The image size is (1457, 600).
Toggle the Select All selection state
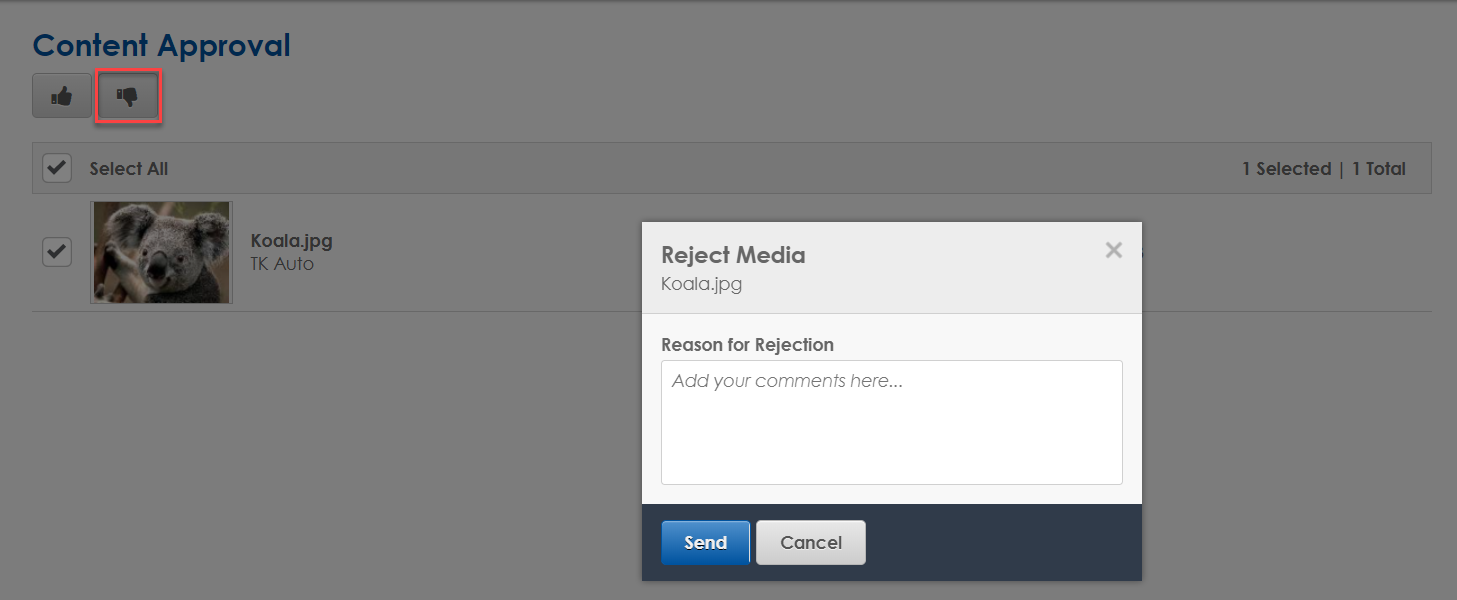click(56, 168)
